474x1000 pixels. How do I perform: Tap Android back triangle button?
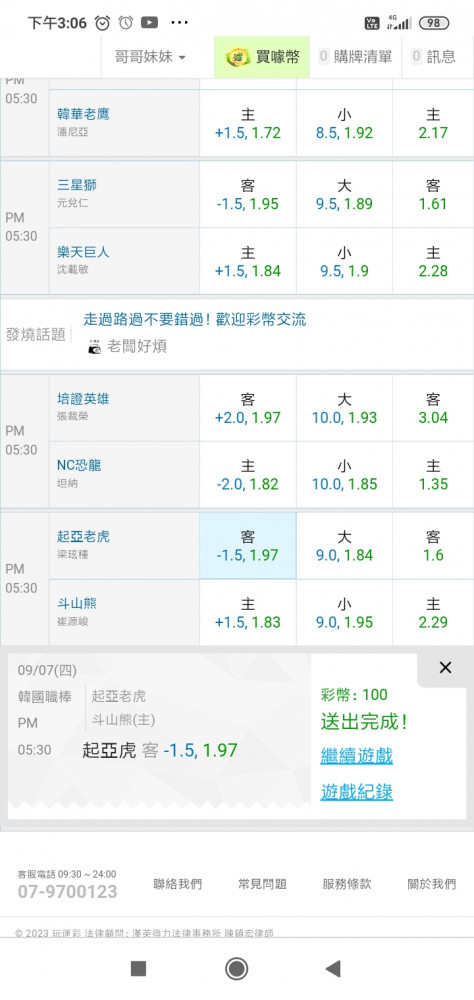[x=332, y=969]
